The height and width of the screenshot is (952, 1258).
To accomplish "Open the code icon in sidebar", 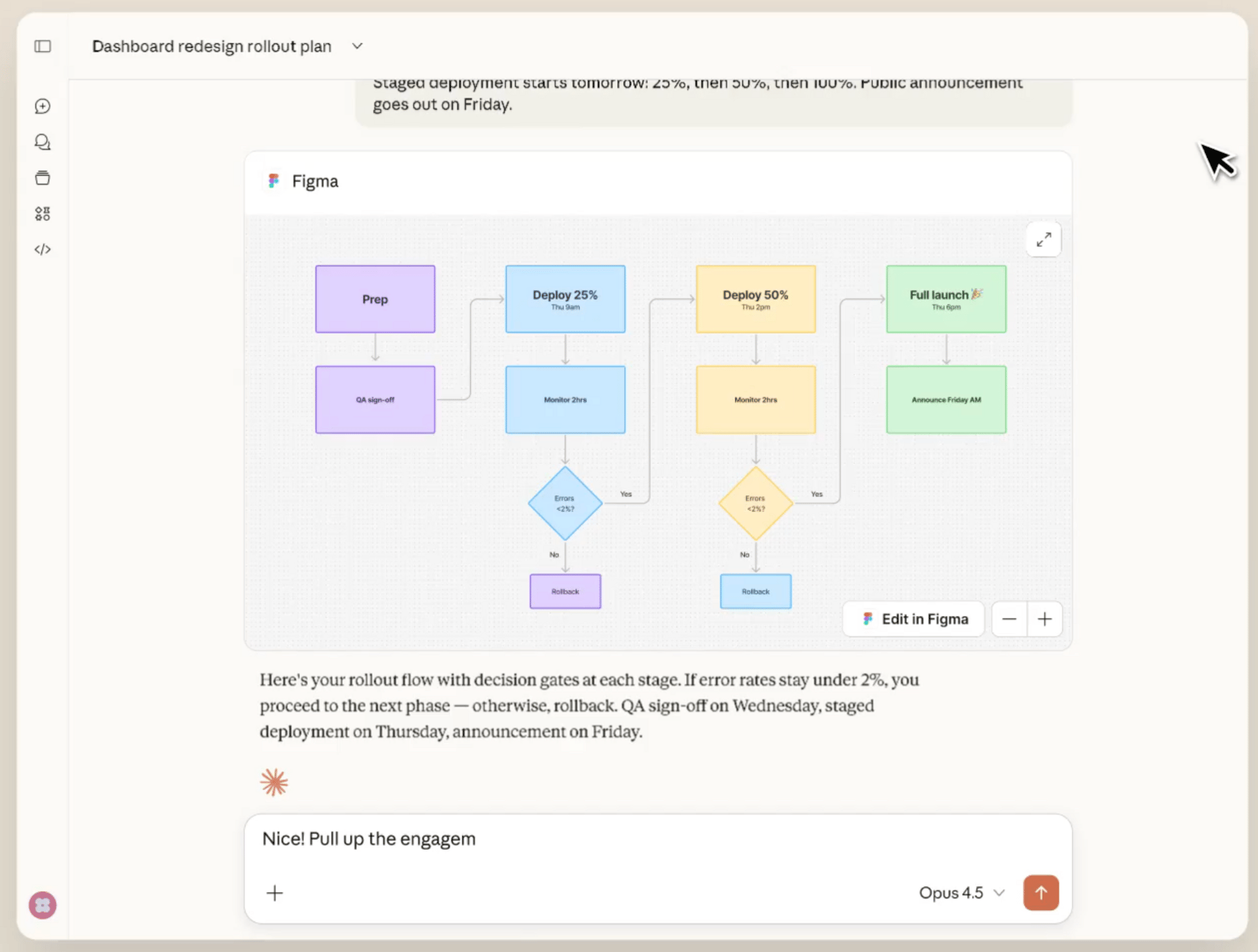I will coord(43,250).
